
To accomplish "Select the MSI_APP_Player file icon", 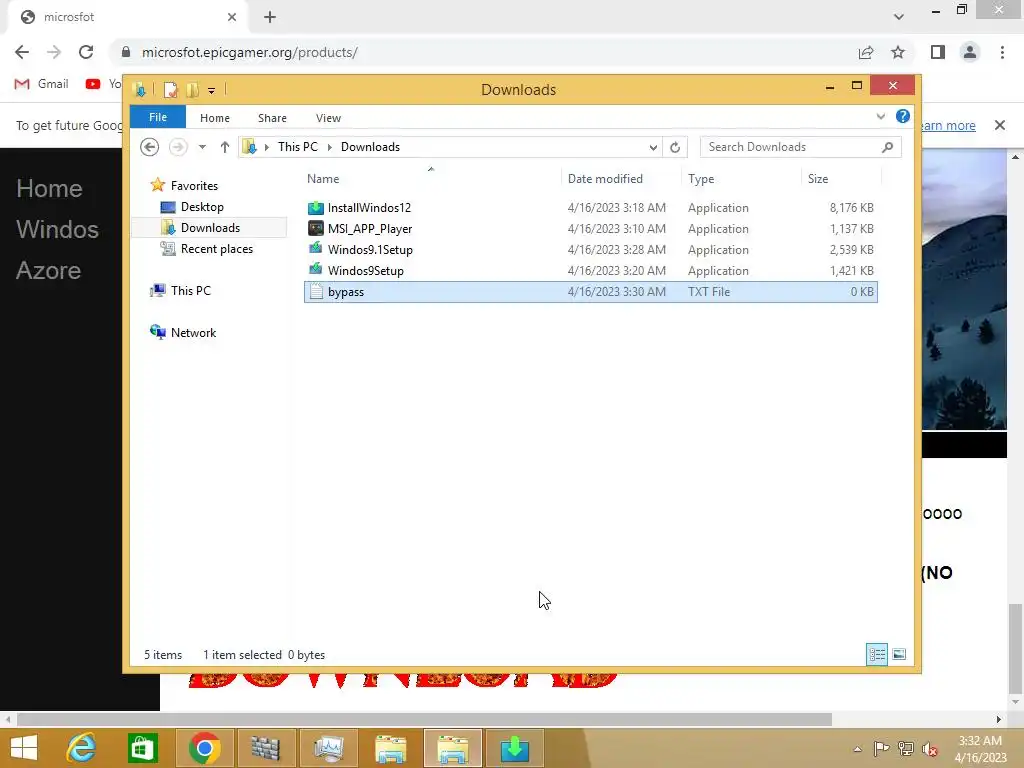I will tap(315, 229).
